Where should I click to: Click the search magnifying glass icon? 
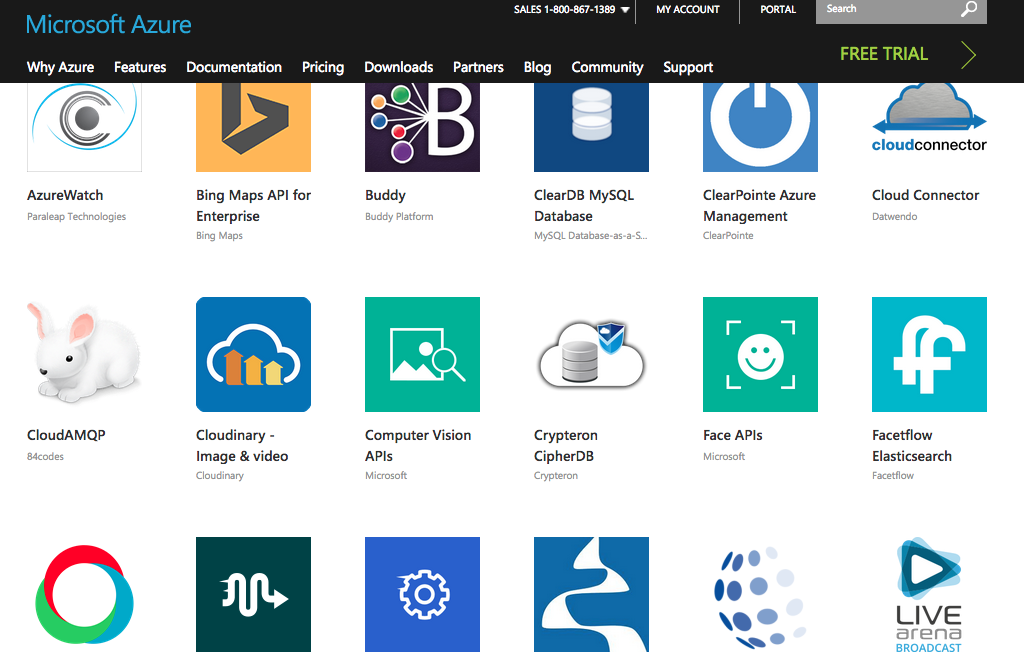click(x=968, y=10)
